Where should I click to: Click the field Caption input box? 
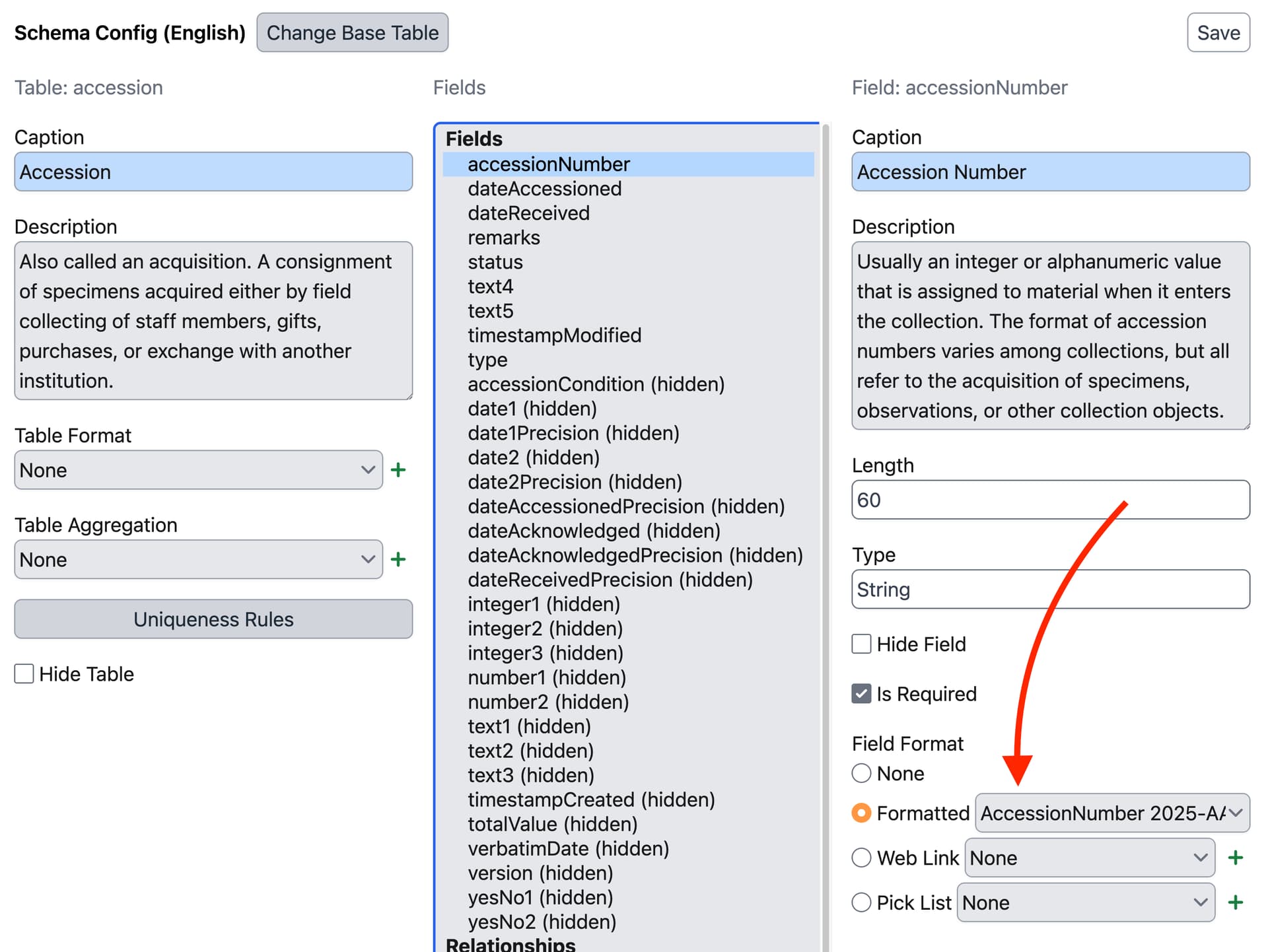(1050, 172)
